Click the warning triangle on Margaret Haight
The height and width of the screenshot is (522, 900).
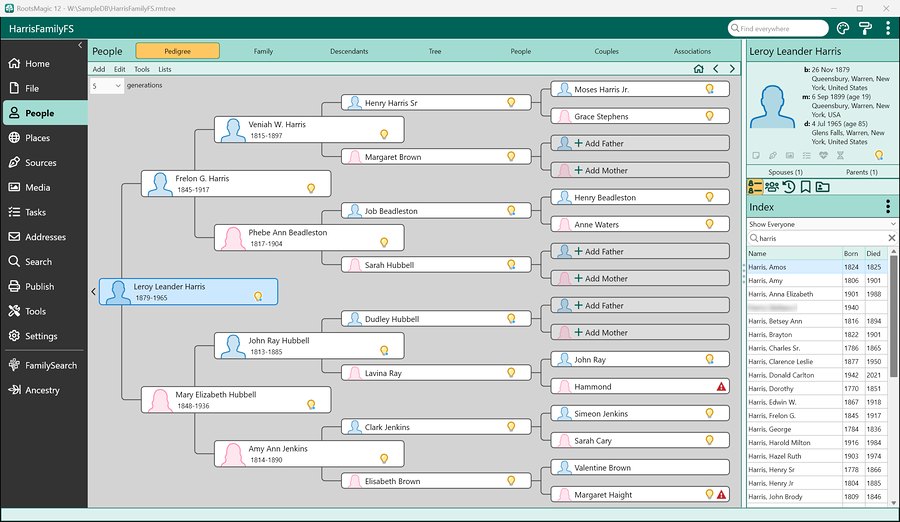click(721, 494)
